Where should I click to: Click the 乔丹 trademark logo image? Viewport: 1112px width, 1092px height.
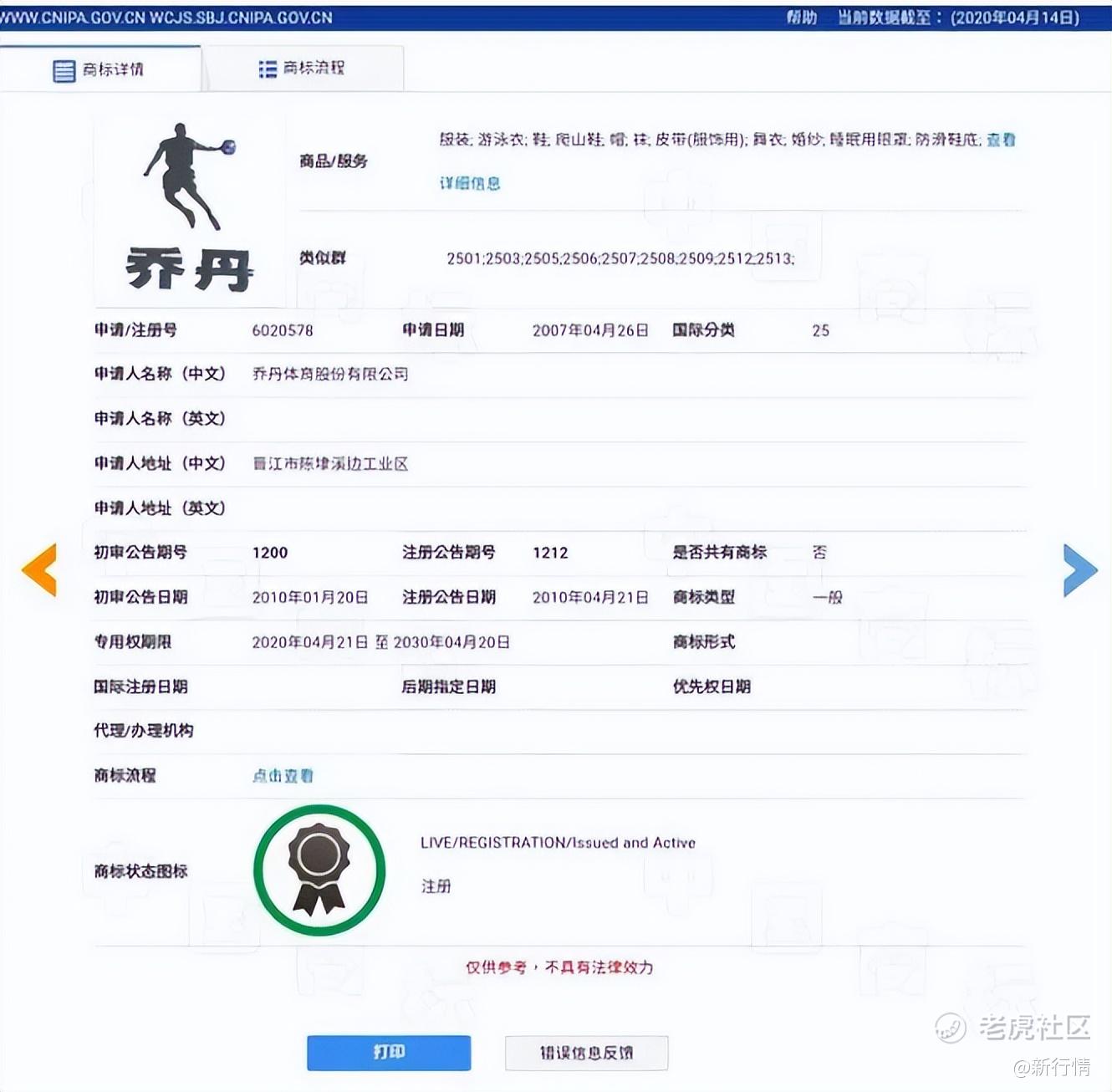click(190, 211)
